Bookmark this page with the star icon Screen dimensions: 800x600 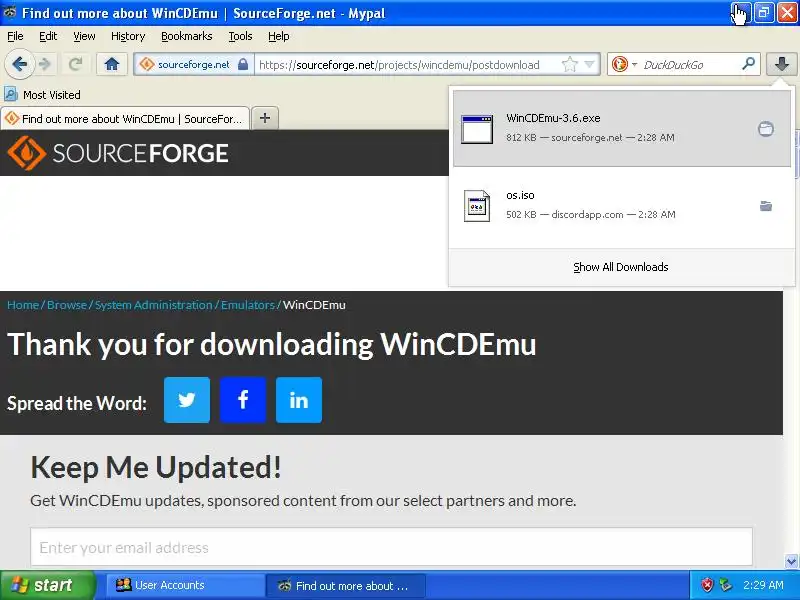[569, 64]
